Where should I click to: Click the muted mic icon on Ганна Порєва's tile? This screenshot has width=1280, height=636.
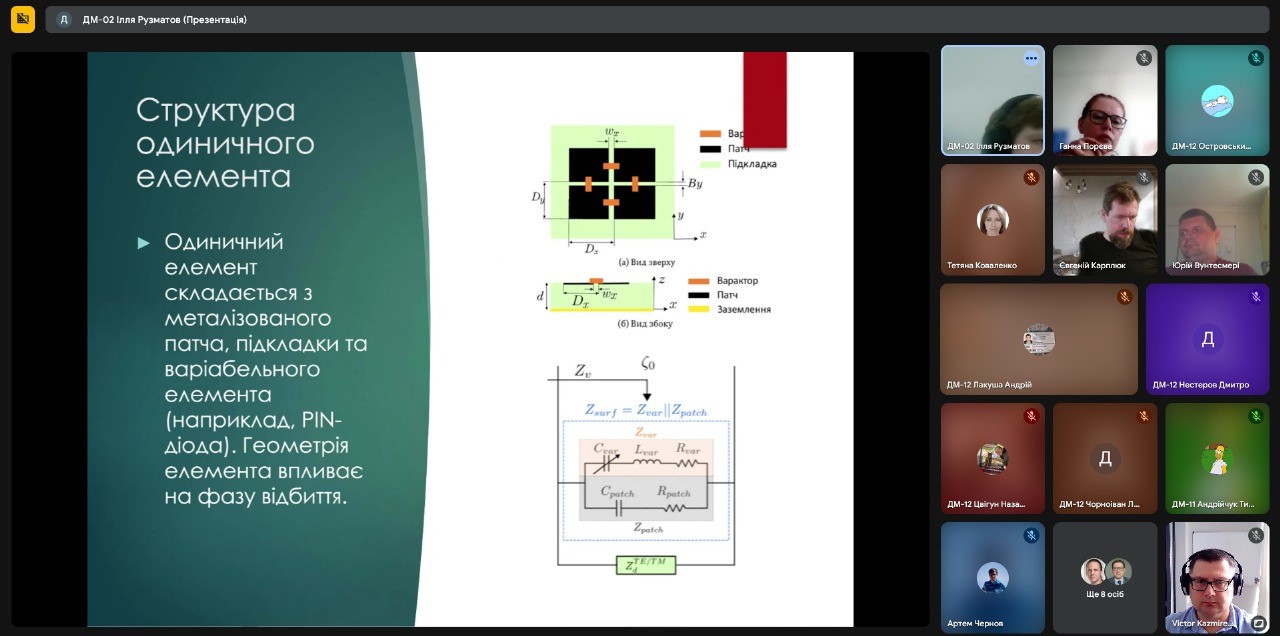point(1144,58)
